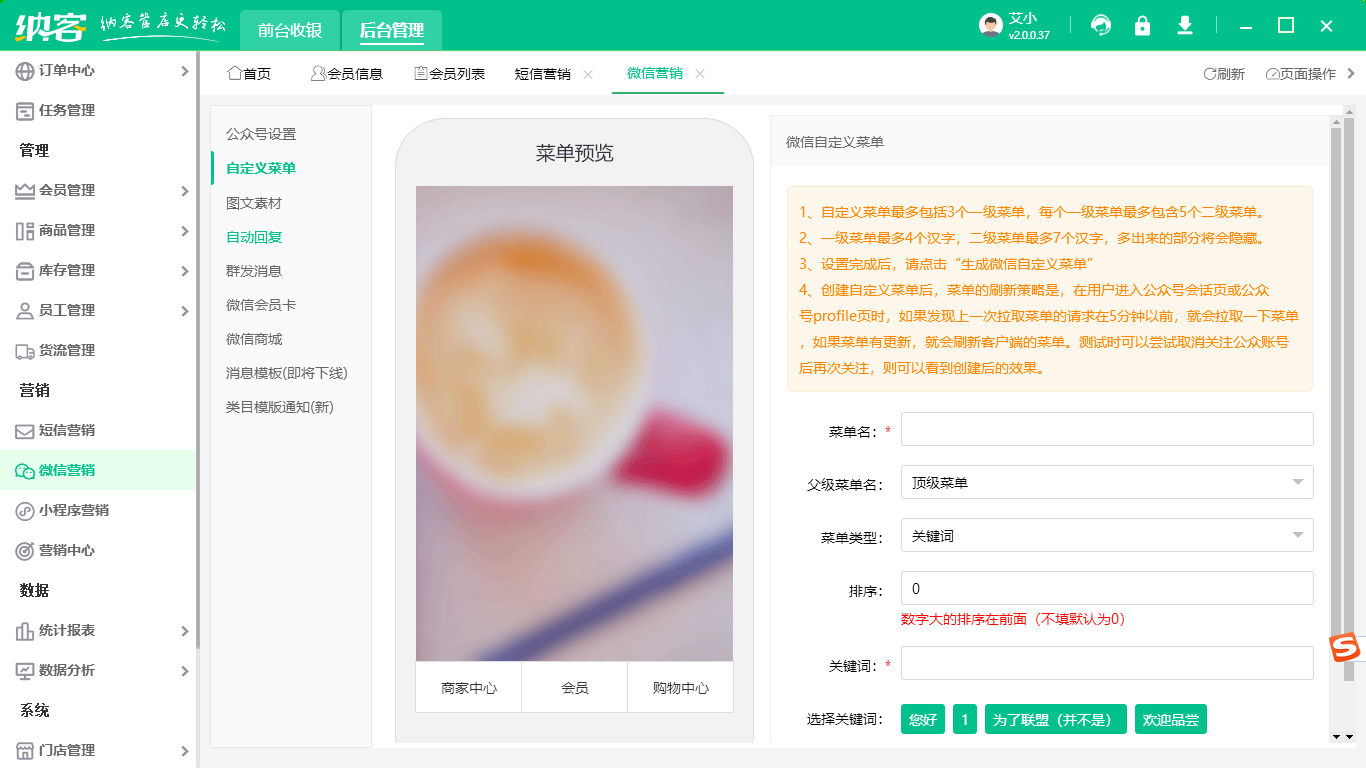Open 小程序营销 in the sidebar

73,511
